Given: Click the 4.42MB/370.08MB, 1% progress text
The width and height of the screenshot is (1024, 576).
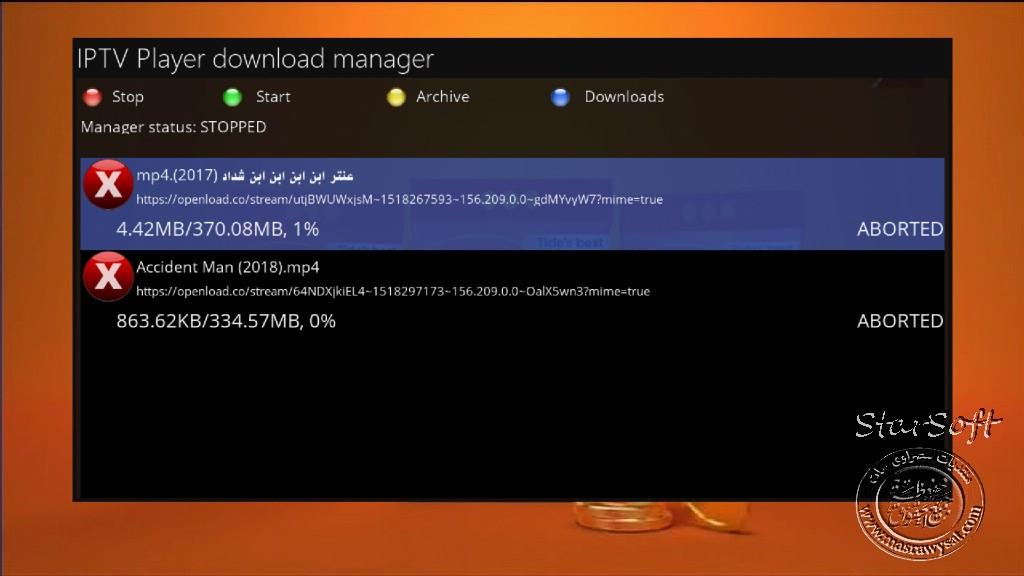Looking at the screenshot, I should 217,229.
